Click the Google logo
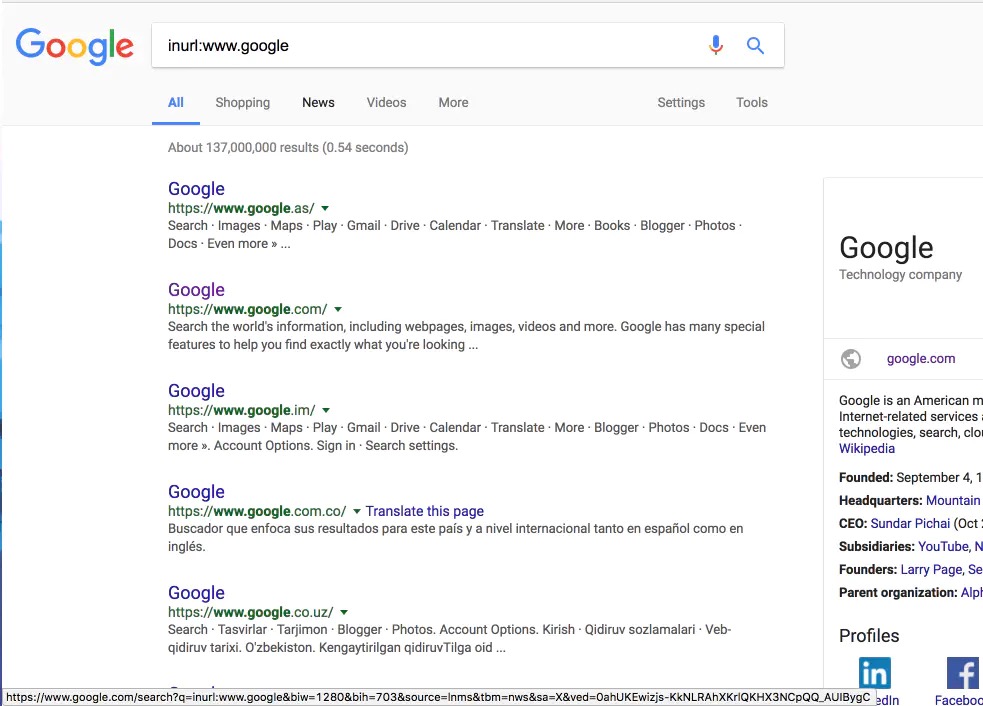This screenshot has height=706, width=983. (x=75, y=46)
